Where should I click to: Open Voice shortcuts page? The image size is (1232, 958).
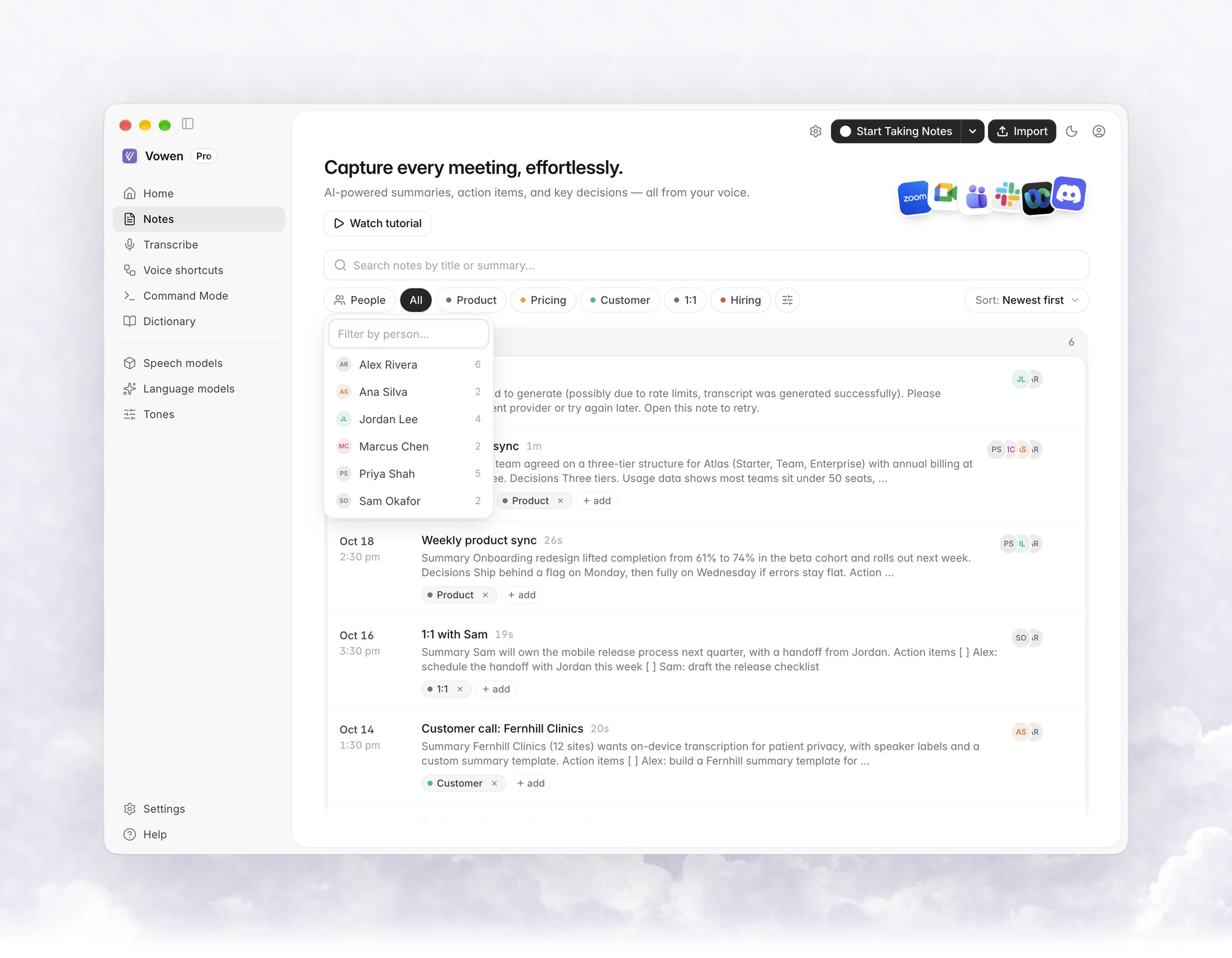pyautogui.click(x=199, y=270)
